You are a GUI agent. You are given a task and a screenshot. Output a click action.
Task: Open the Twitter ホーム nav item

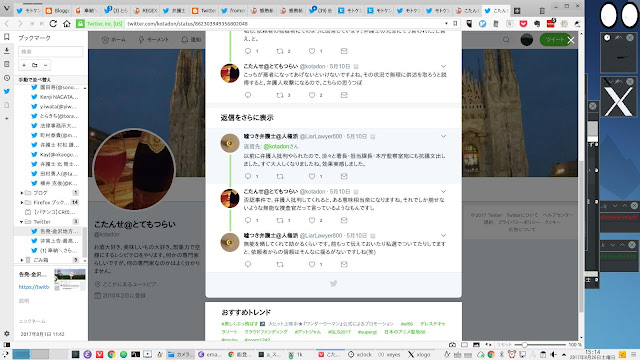pos(113,40)
